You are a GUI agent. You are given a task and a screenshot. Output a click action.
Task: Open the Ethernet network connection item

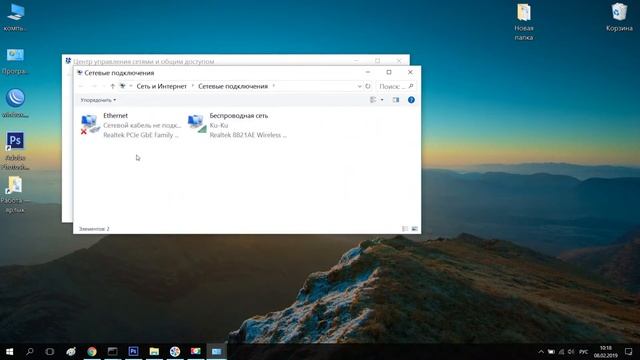click(131, 125)
